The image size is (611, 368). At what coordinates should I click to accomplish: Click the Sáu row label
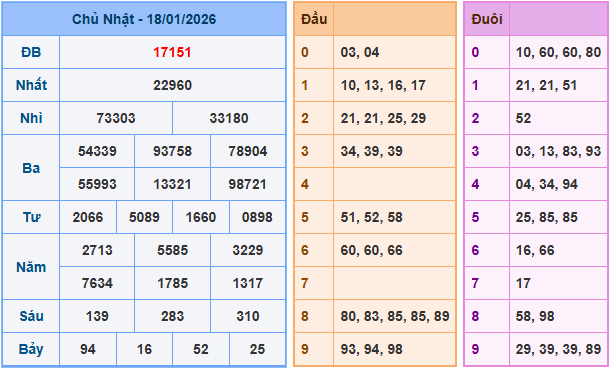pos(31,316)
